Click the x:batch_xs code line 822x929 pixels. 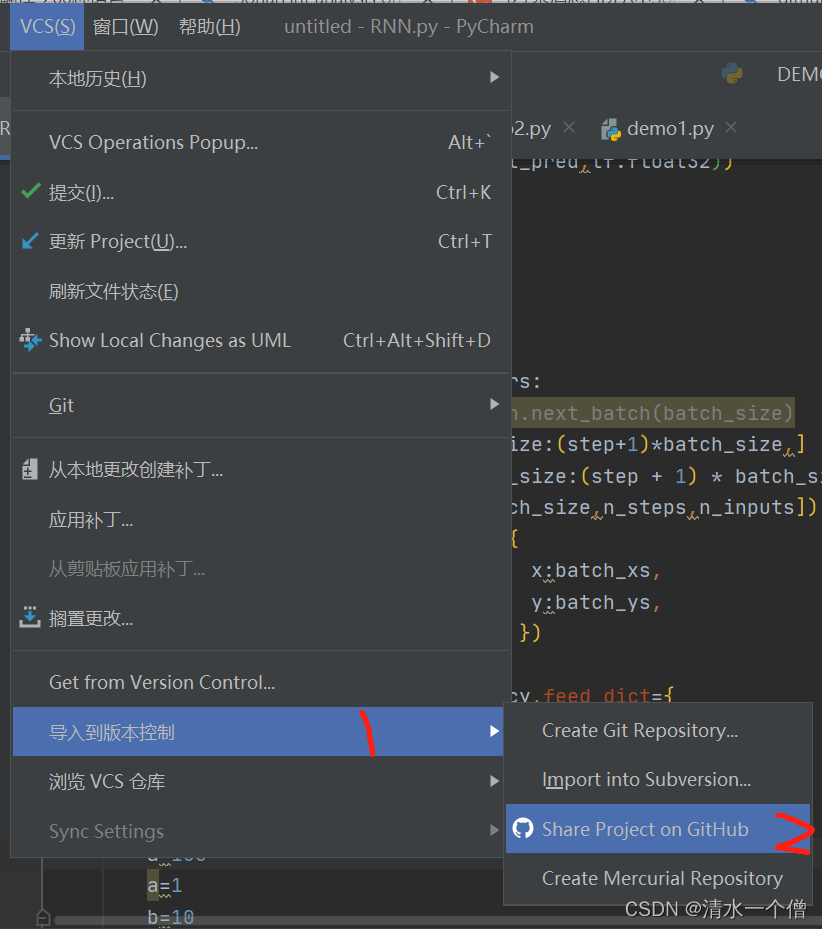(x=596, y=571)
